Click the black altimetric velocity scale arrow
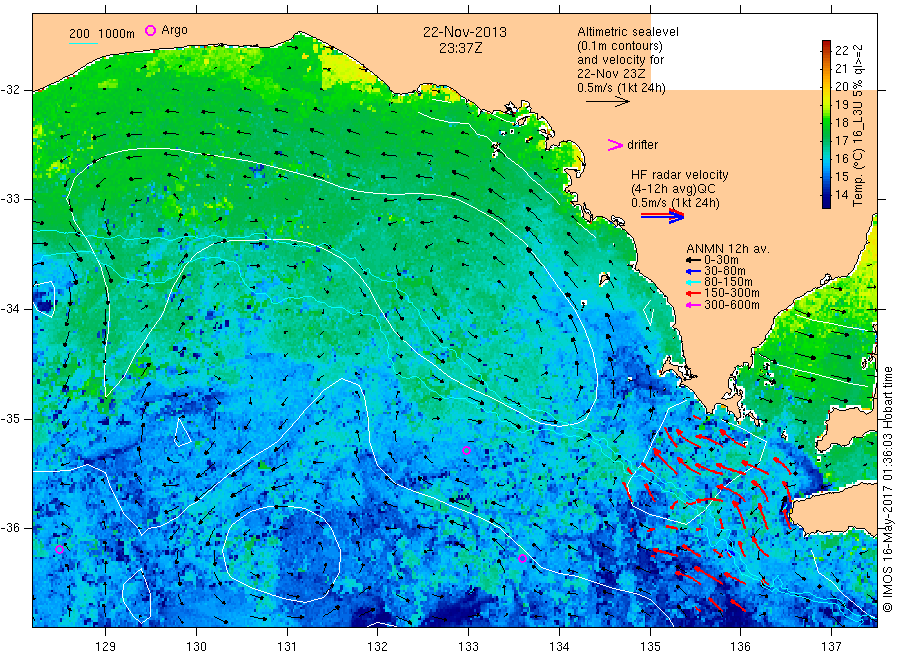Image resolution: width=900 pixels, height=660 pixels. (607, 102)
